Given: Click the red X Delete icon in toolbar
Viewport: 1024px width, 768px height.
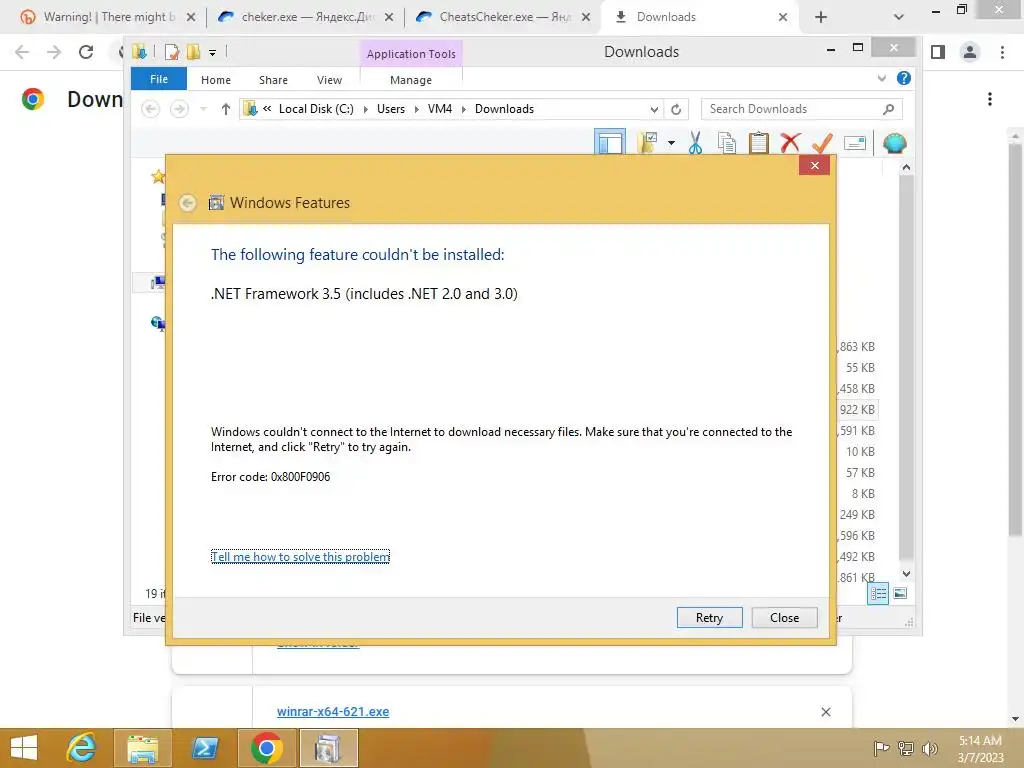Looking at the screenshot, I should tap(790, 142).
